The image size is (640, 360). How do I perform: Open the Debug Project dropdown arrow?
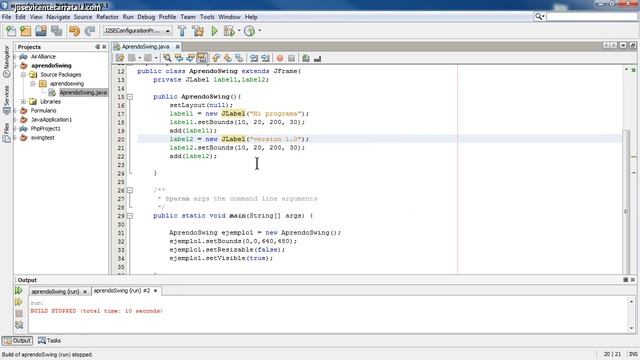pos(239,31)
